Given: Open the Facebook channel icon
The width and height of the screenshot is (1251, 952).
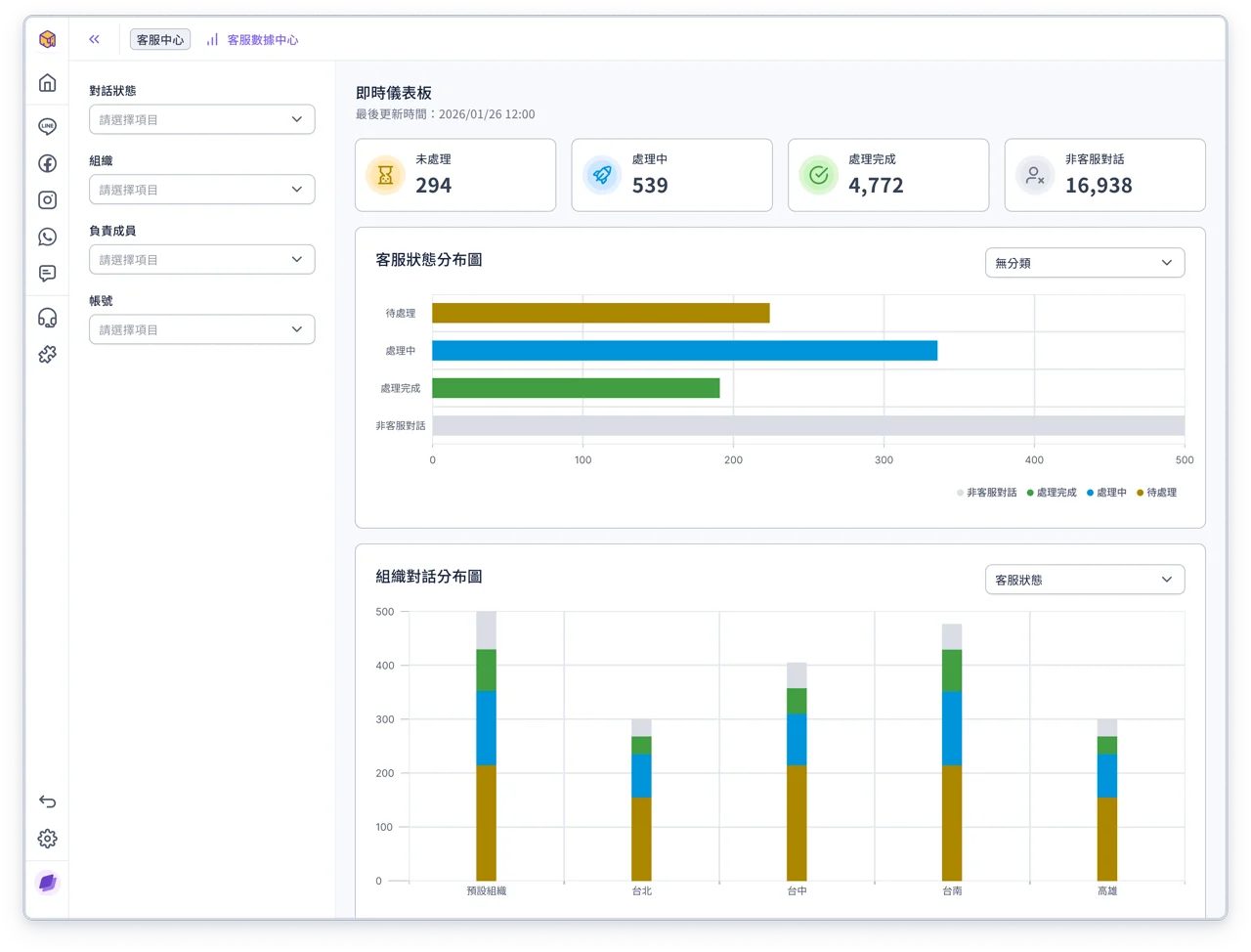Looking at the screenshot, I should pyautogui.click(x=47, y=163).
